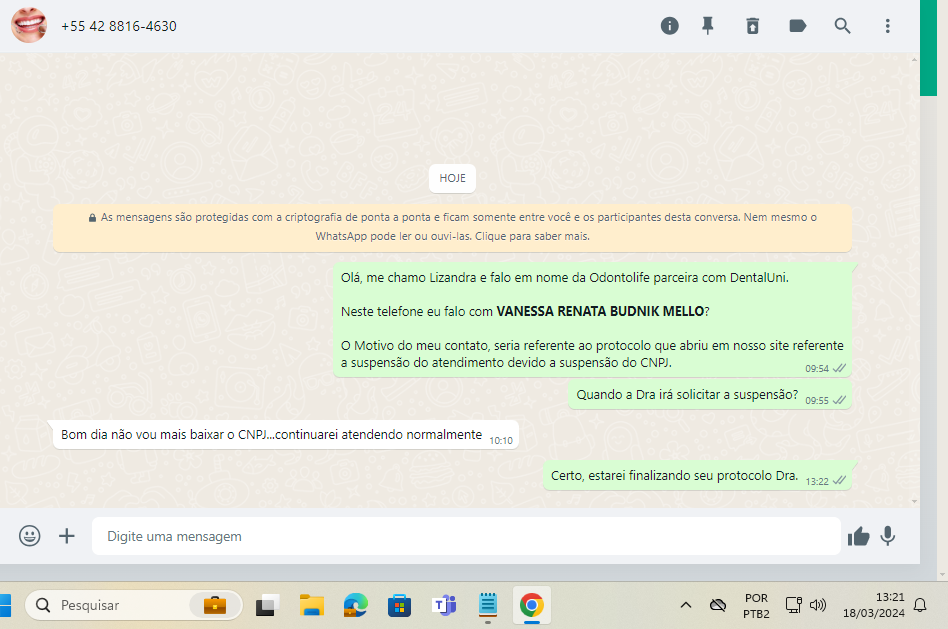Open File Explorer from the taskbar
The width and height of the screenshot is (948, 629).
pos(312,605)
